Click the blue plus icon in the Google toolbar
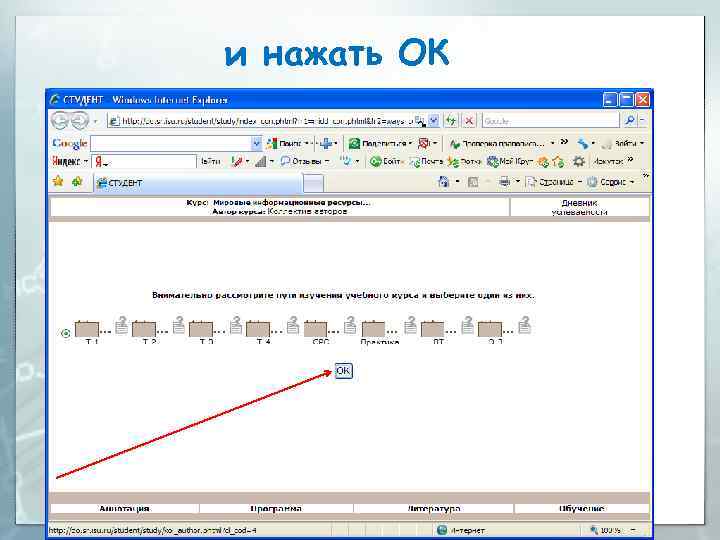The width and height of the screenshot is (720, 540). (326, 144)
